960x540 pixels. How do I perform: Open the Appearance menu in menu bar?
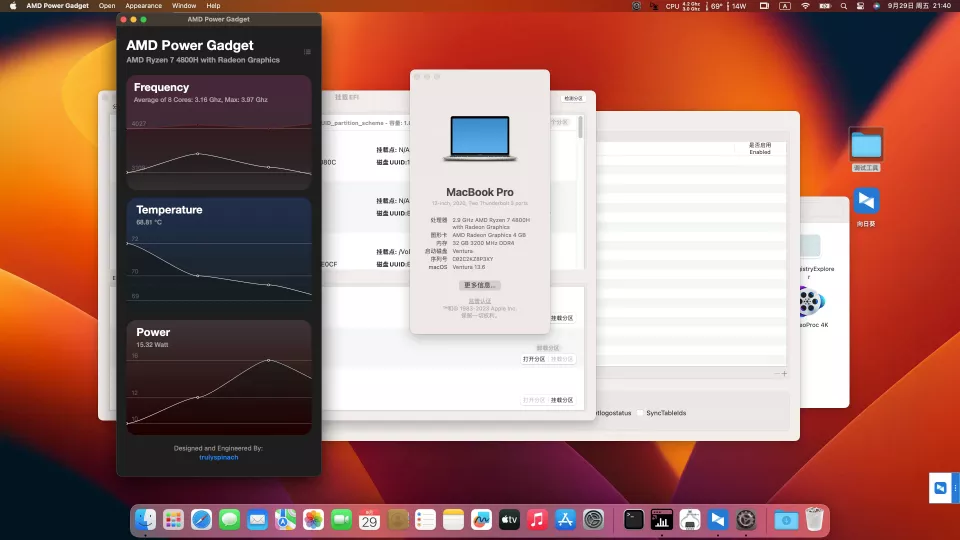(x=144, y=6)
